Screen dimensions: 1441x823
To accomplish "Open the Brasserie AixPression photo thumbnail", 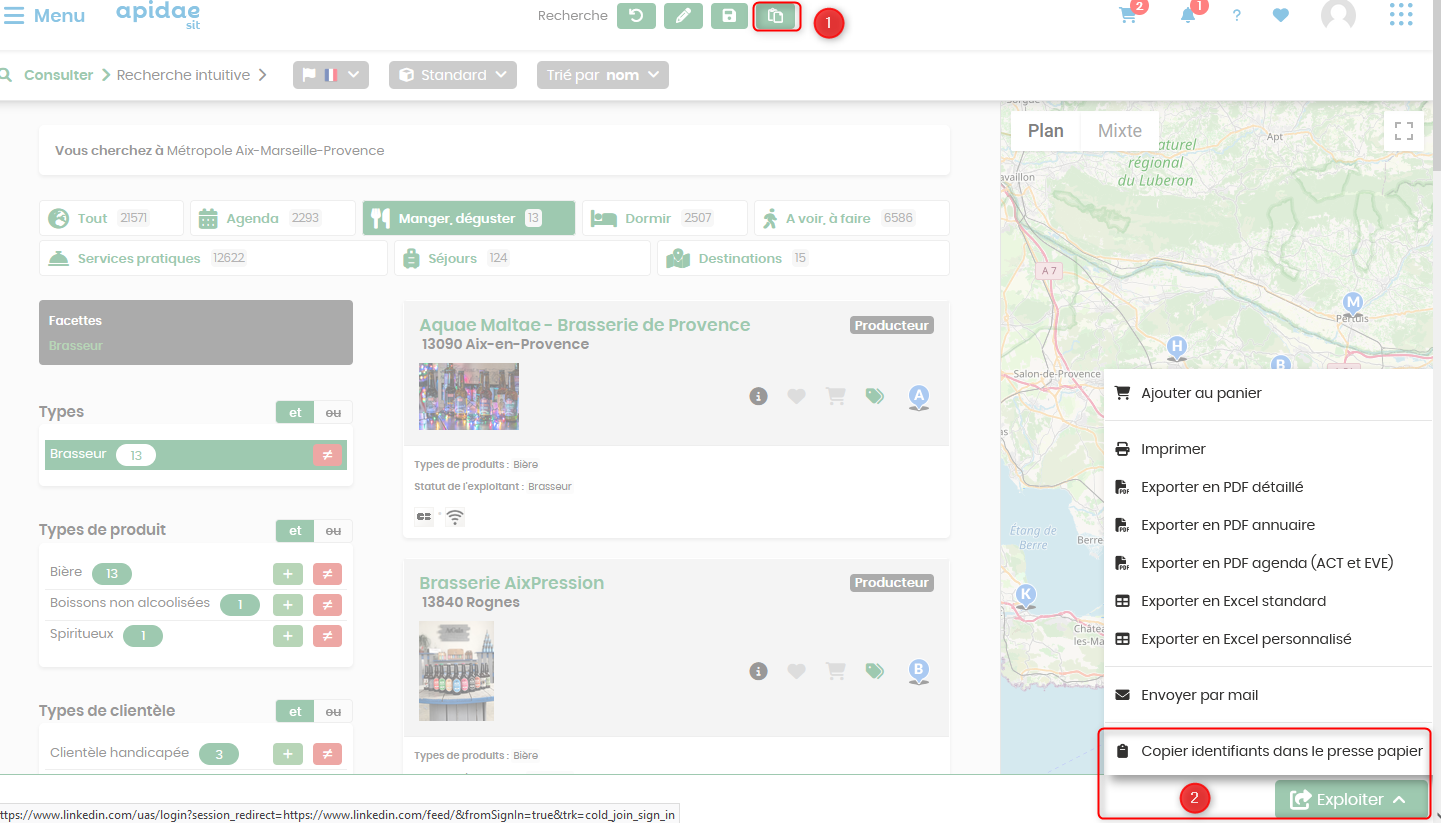I will [x=456, y=671].
